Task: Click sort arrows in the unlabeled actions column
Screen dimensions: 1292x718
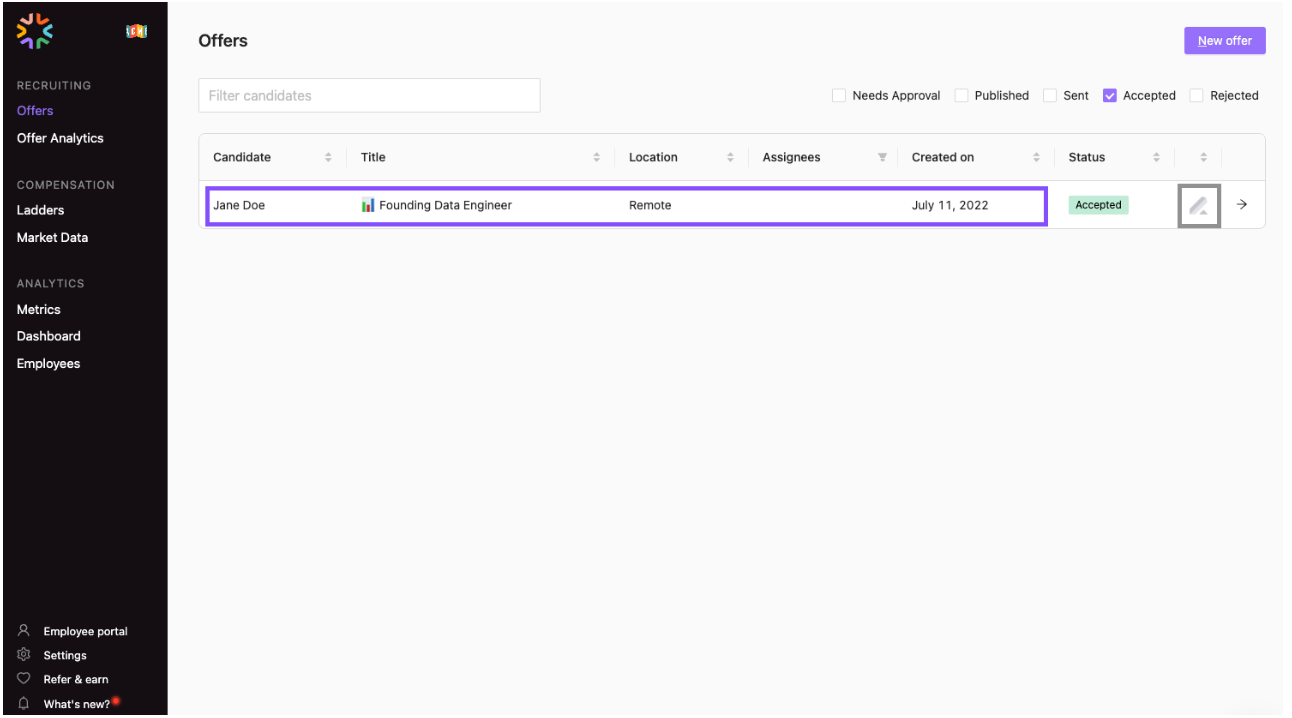Action: (x=1204, y=157)
